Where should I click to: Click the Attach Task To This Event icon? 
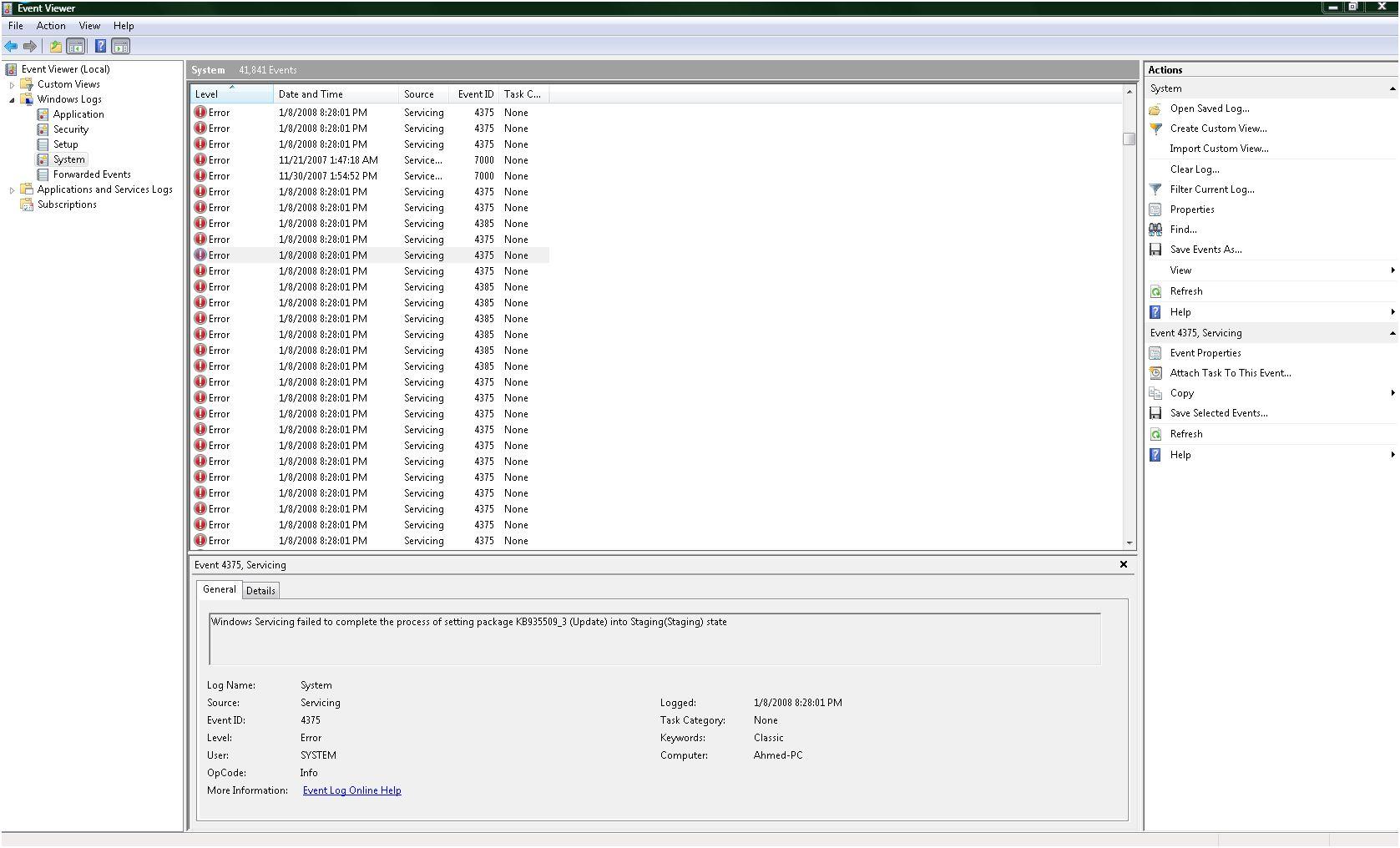coord(1155,373)
